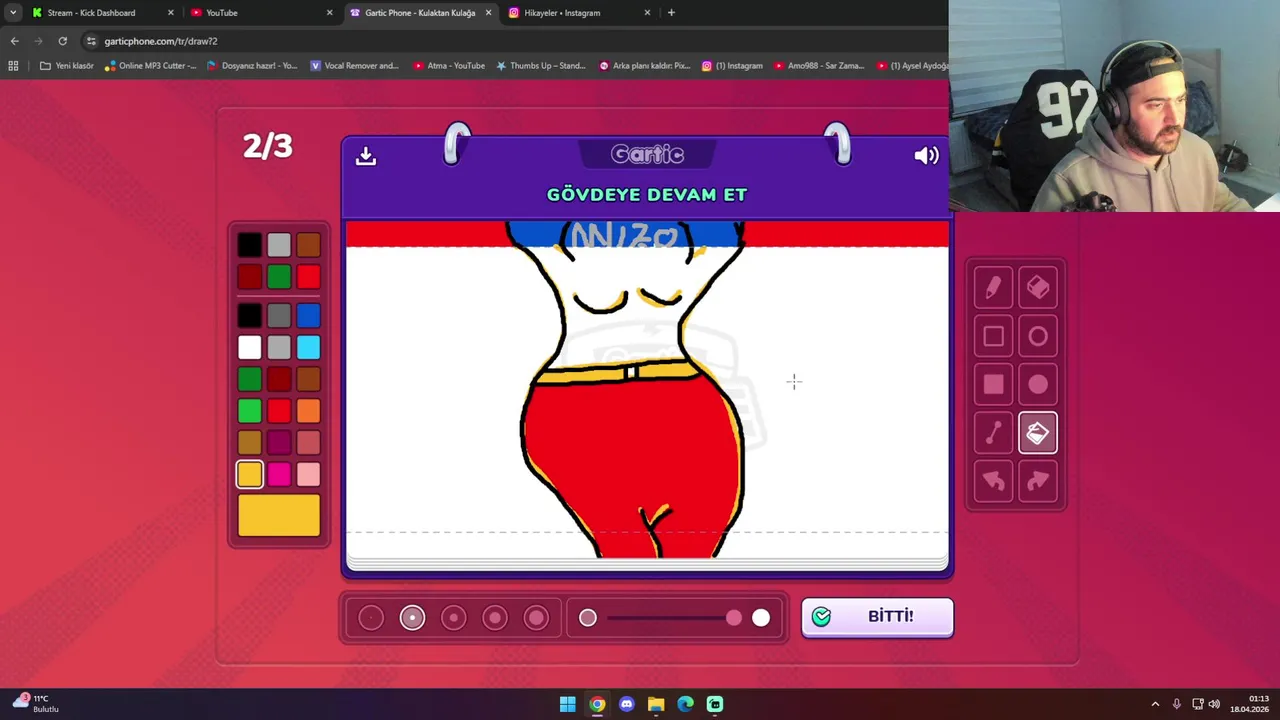Download the drawing with the download icon

366,156
